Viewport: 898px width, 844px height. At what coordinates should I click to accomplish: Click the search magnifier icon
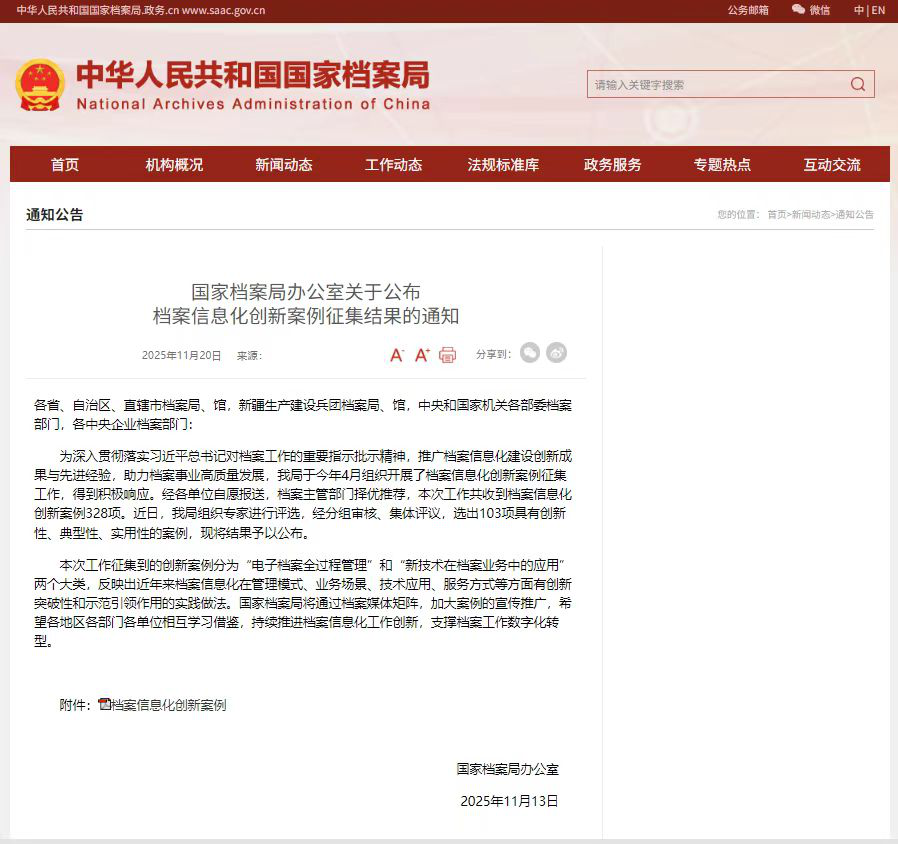858,85
